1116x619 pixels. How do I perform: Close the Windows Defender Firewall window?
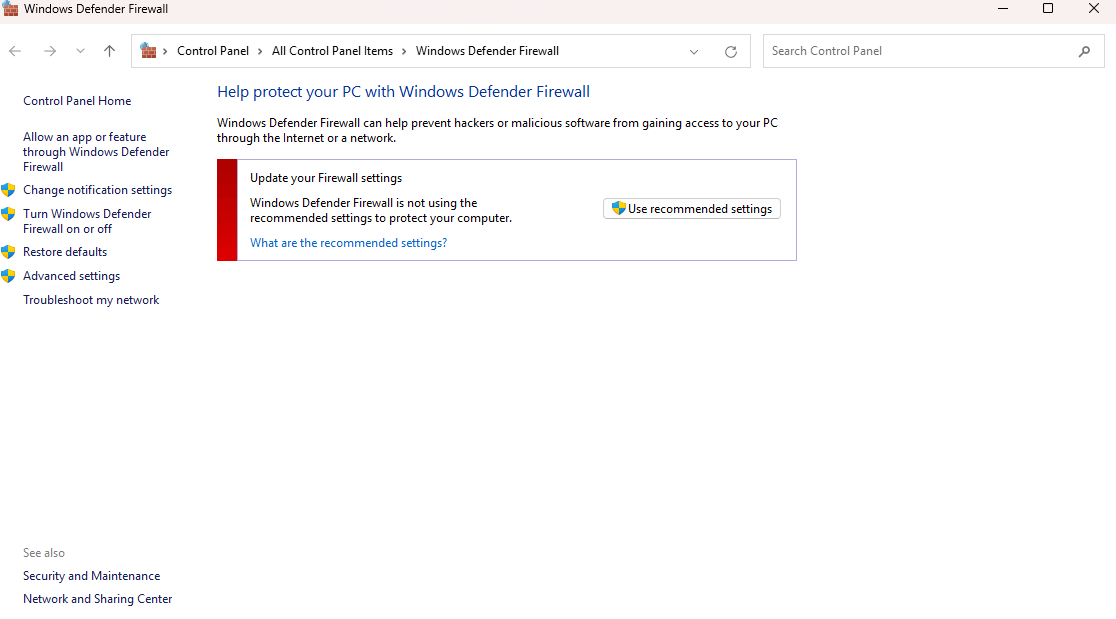(x=1094, y=9)
